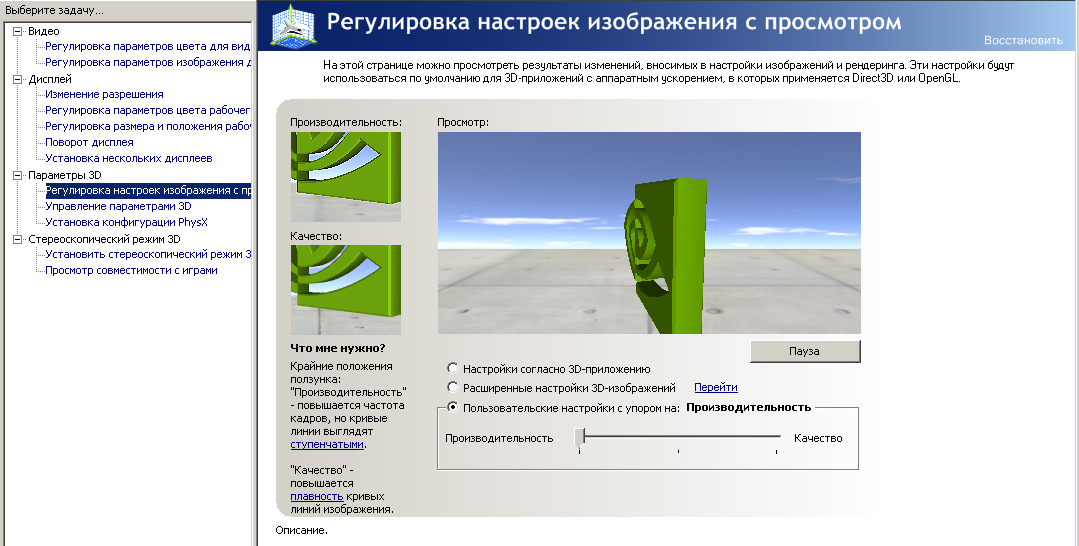Click the Пауза button
Screen dimensions: 1079x546
pyautogui.click(x=804, y=351)
